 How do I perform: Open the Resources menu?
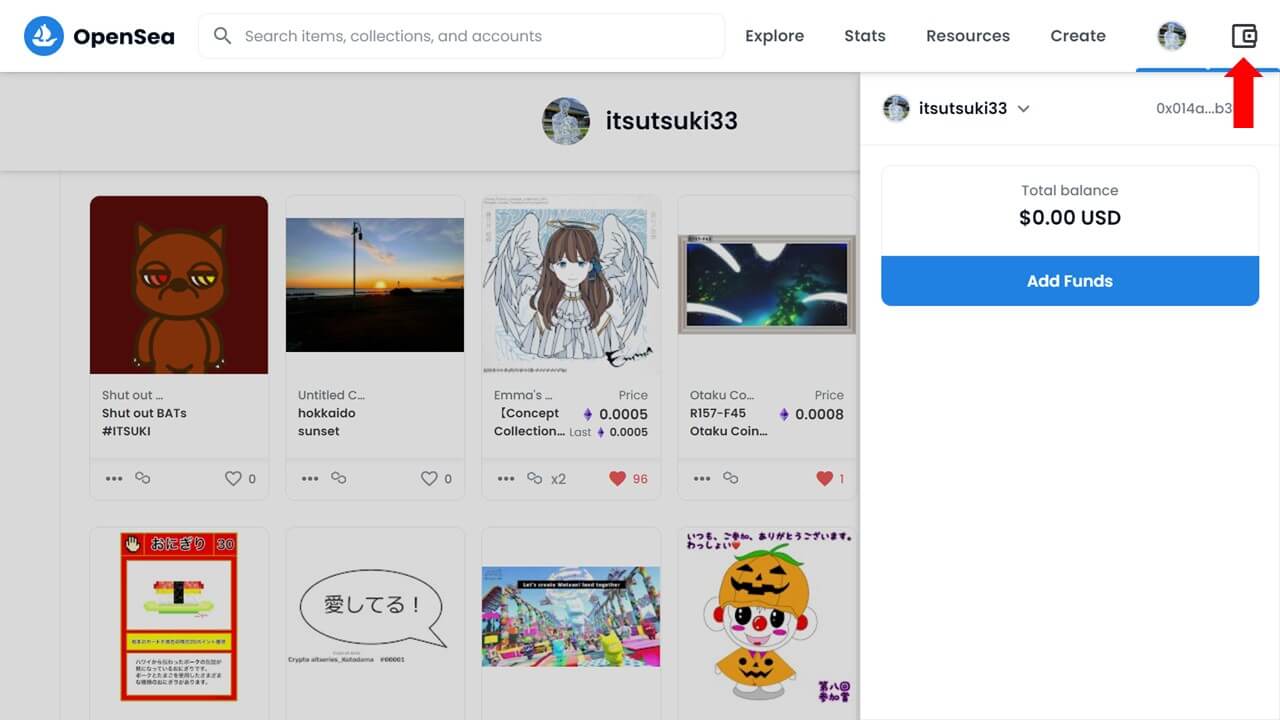coord(968,36)
